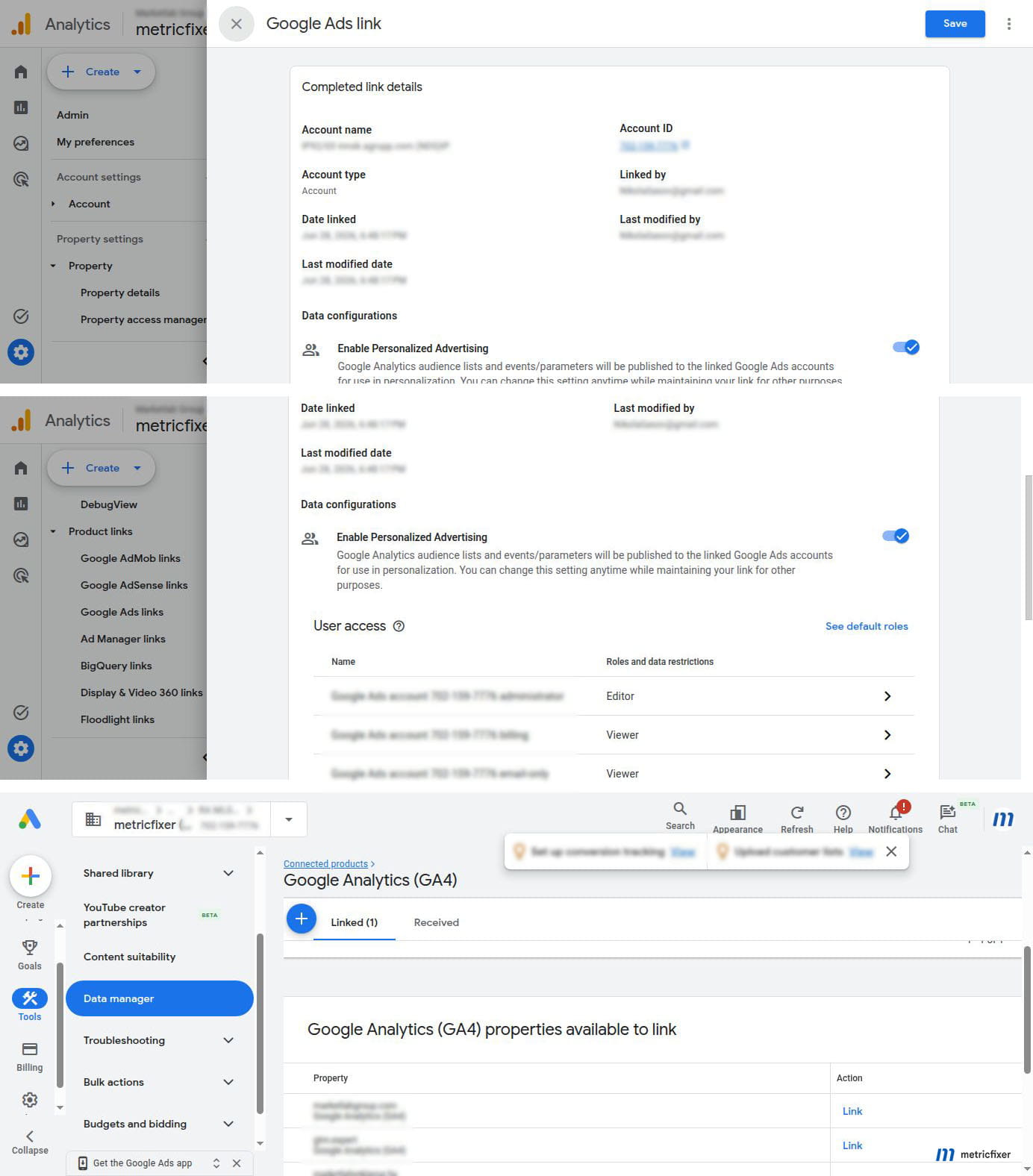This screenshot has height=1176, width=1033.
Task: Expand the Get the Google Ads app bar
Action: 216,1163
